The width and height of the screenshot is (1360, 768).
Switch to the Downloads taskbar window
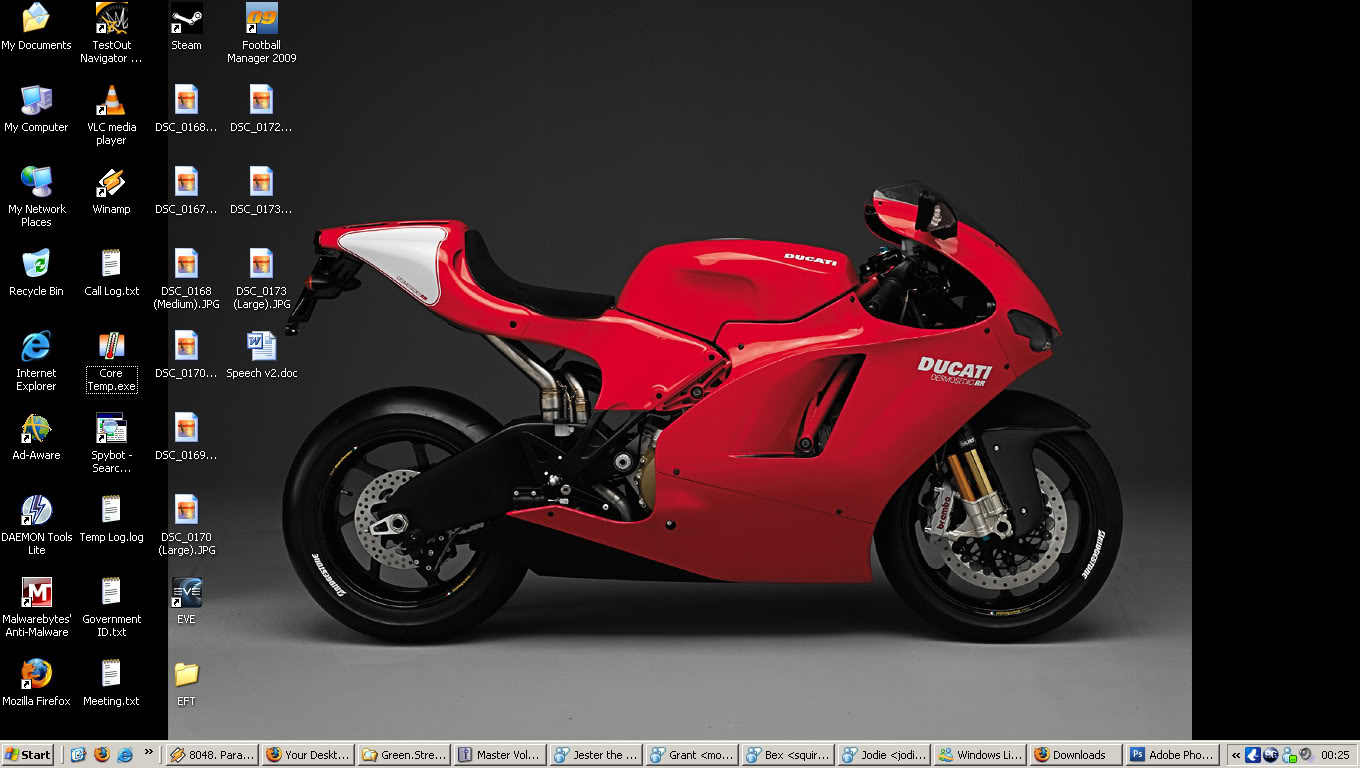point(1074,754)
